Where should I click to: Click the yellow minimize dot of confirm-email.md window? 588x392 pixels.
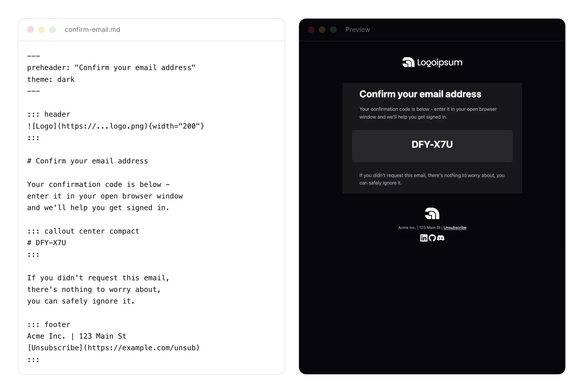pyautogui.click(x=42, y=30)
